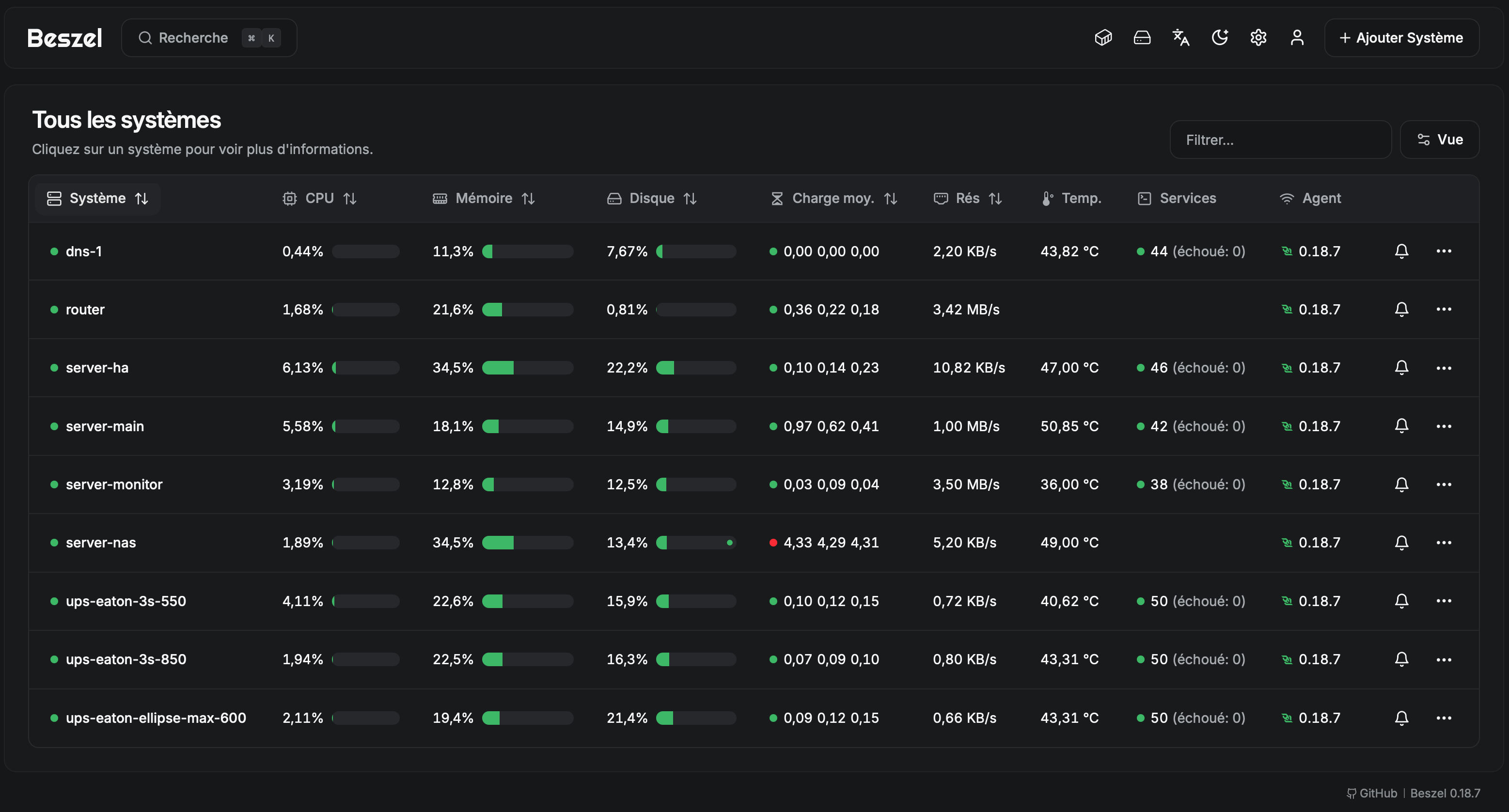Sort by Mémoire column header

point(484,199)
